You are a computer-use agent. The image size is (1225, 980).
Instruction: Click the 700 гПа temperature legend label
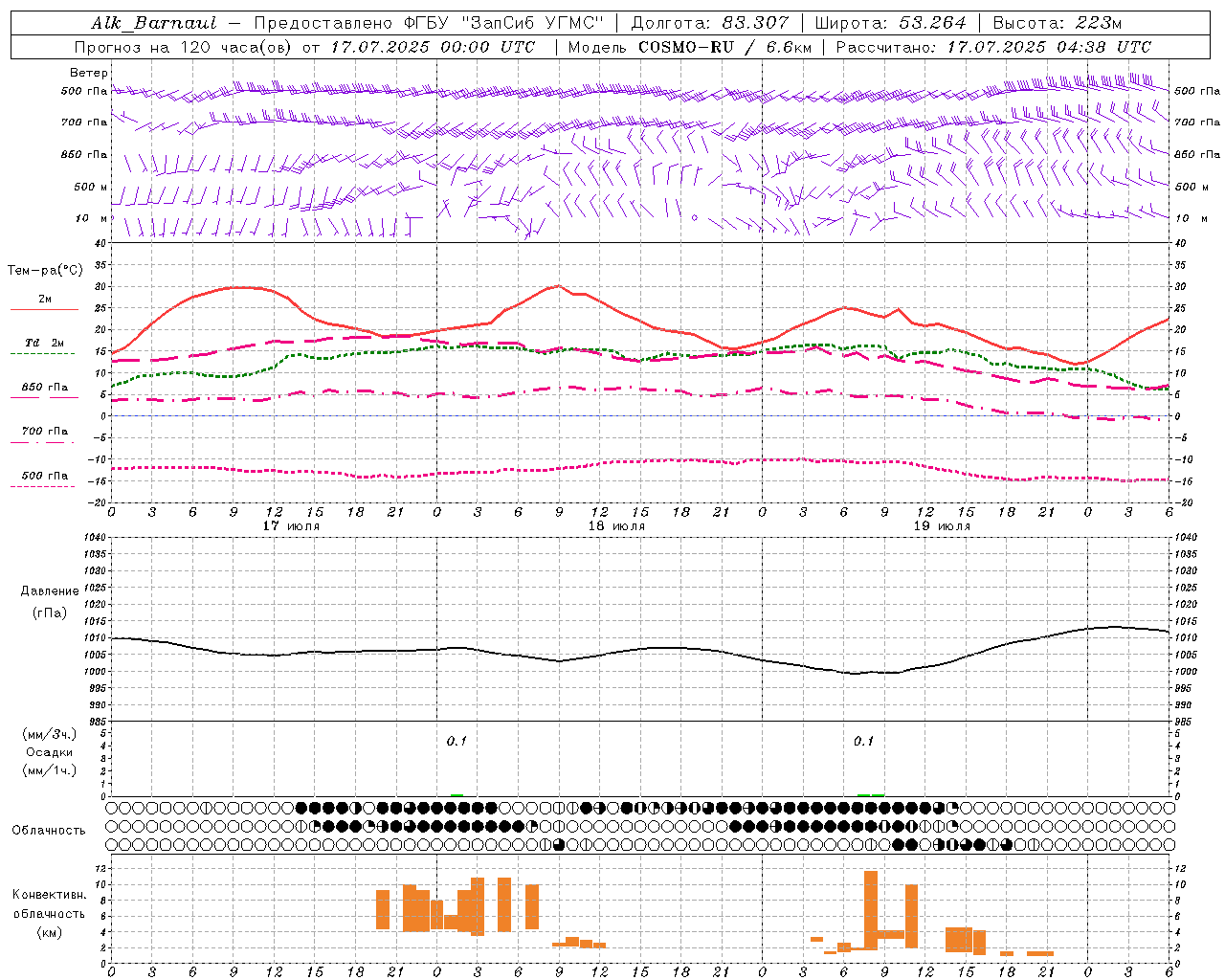tap(45, 432)
